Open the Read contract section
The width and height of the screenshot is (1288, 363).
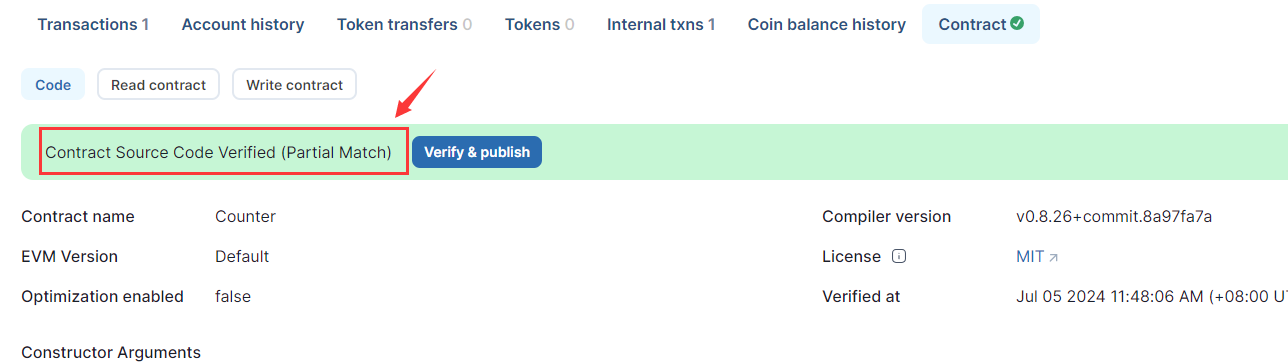158,85
